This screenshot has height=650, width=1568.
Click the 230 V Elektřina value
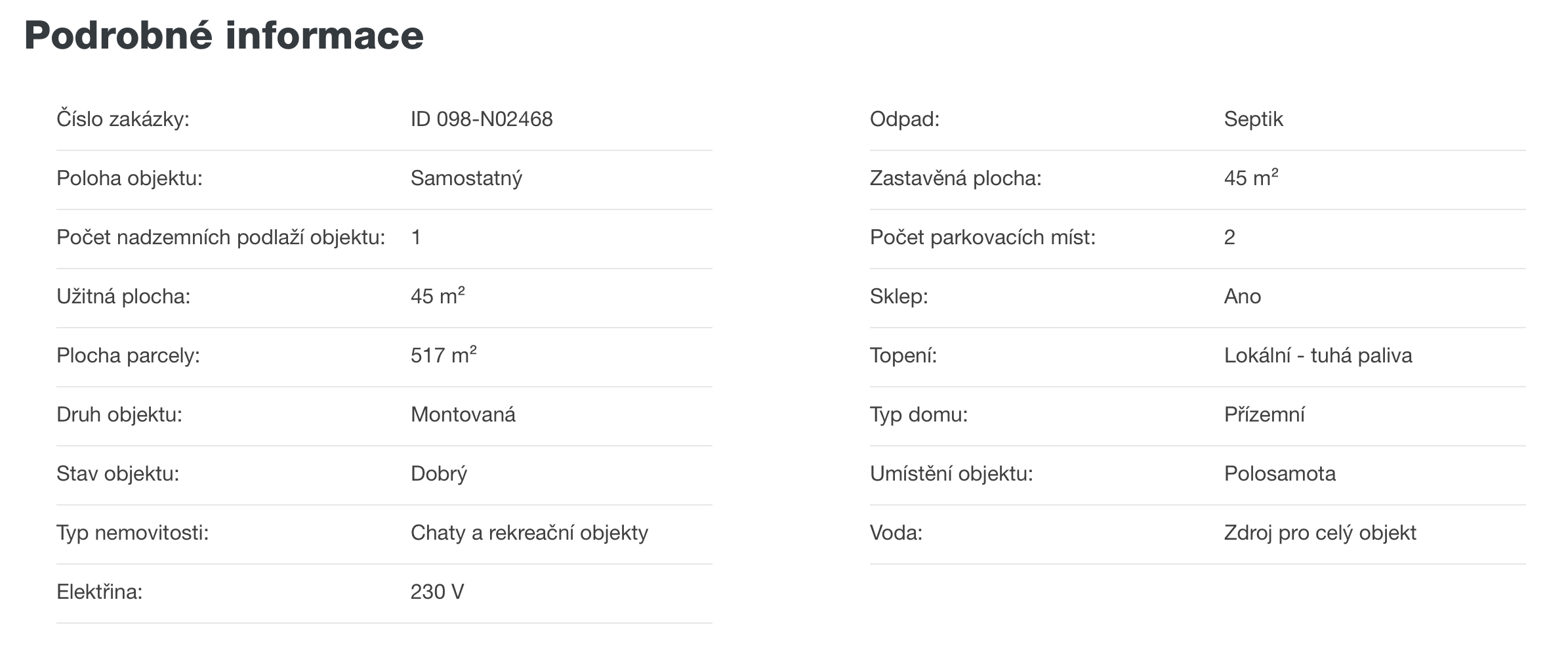coord(438,592)
